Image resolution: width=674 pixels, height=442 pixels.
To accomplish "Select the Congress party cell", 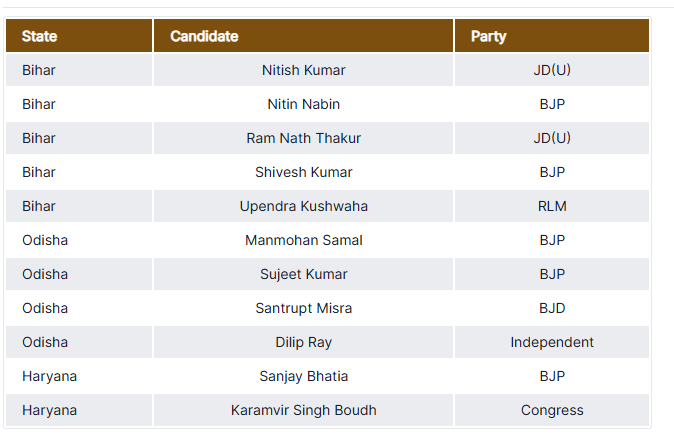I will 551,410.
